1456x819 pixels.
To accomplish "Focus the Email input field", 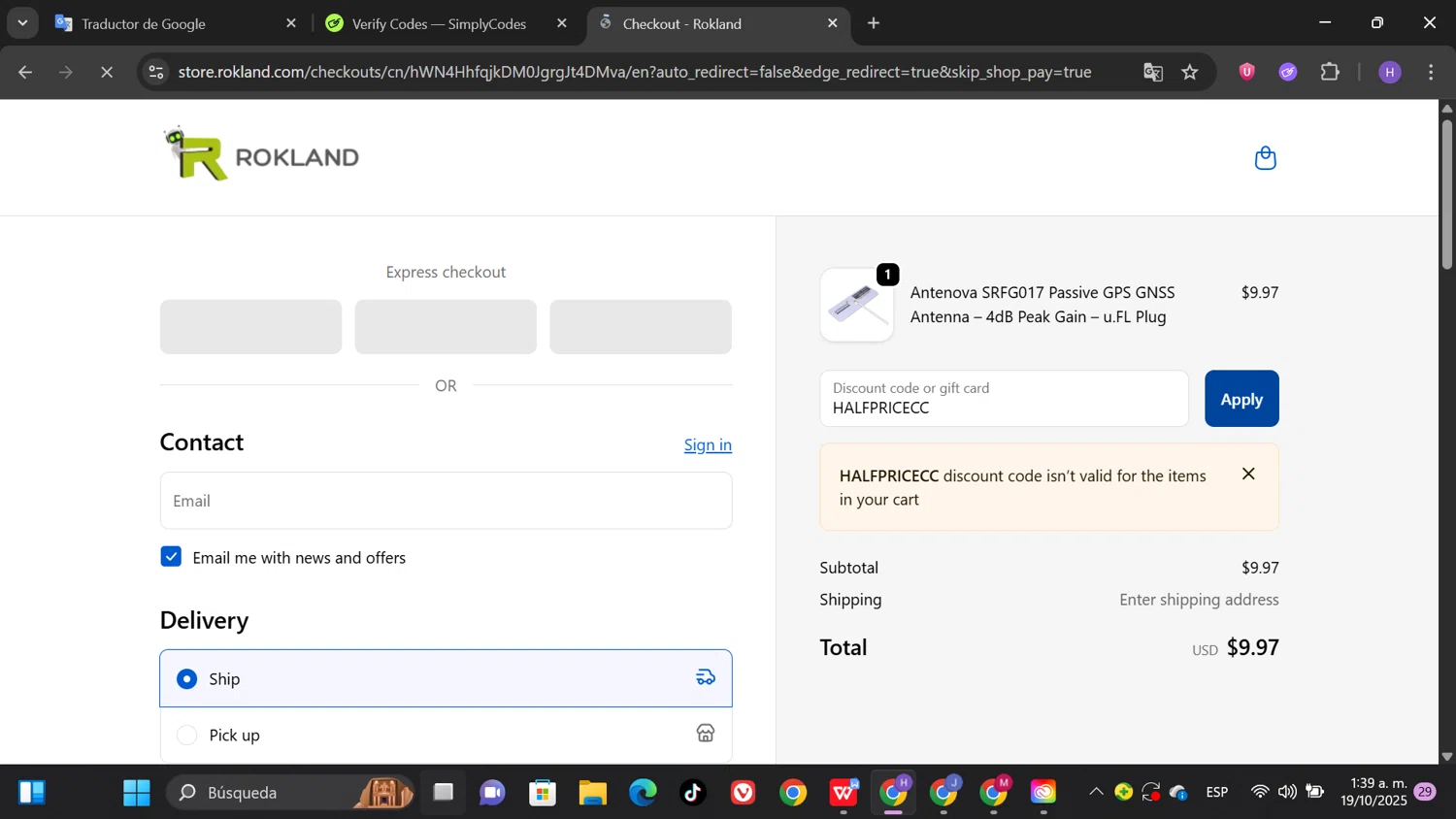I will coord(446,501).
